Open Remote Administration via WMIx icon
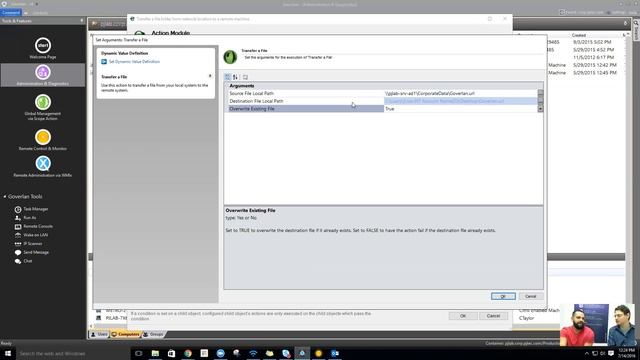 [x=43, y=164]
